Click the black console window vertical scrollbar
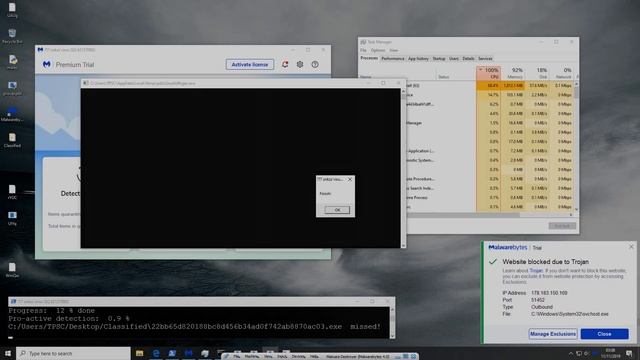The image size is (640, 360). click(403, 168)
